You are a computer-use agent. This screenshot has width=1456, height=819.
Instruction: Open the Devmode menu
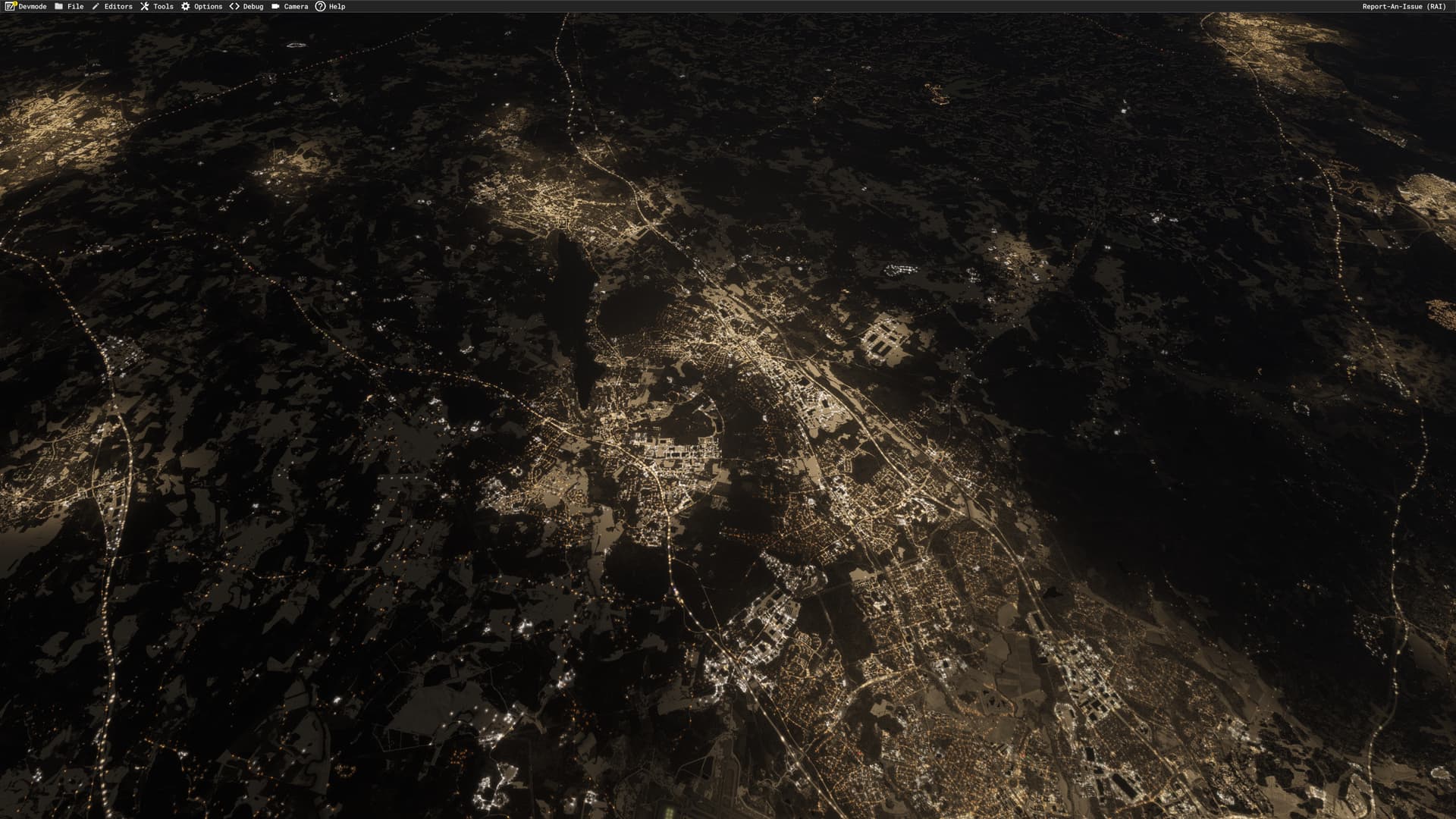pos(33,6)
